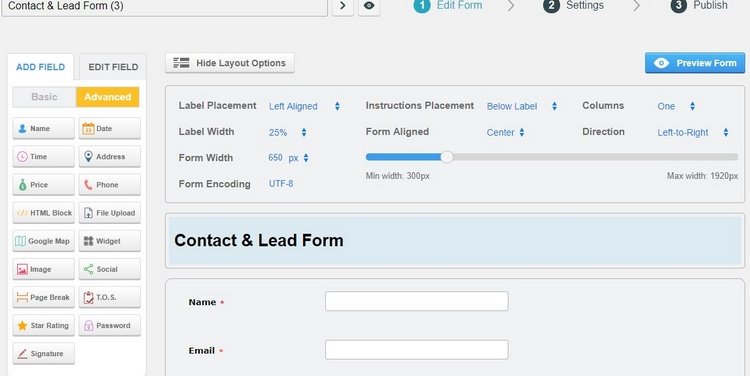Open the Instructions Placement dropdown
Screen dimensions: 750x376
(522, 106)
